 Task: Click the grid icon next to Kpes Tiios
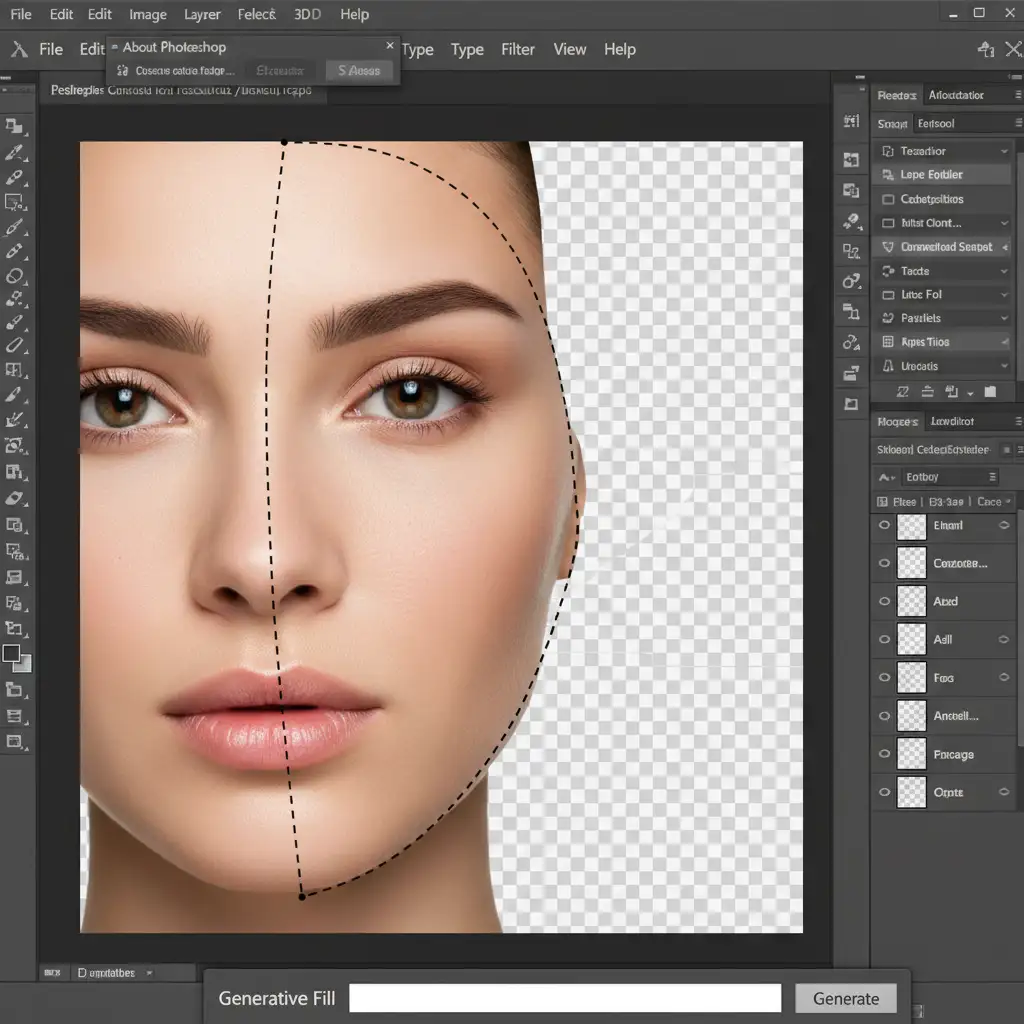(x=887, y=342)
